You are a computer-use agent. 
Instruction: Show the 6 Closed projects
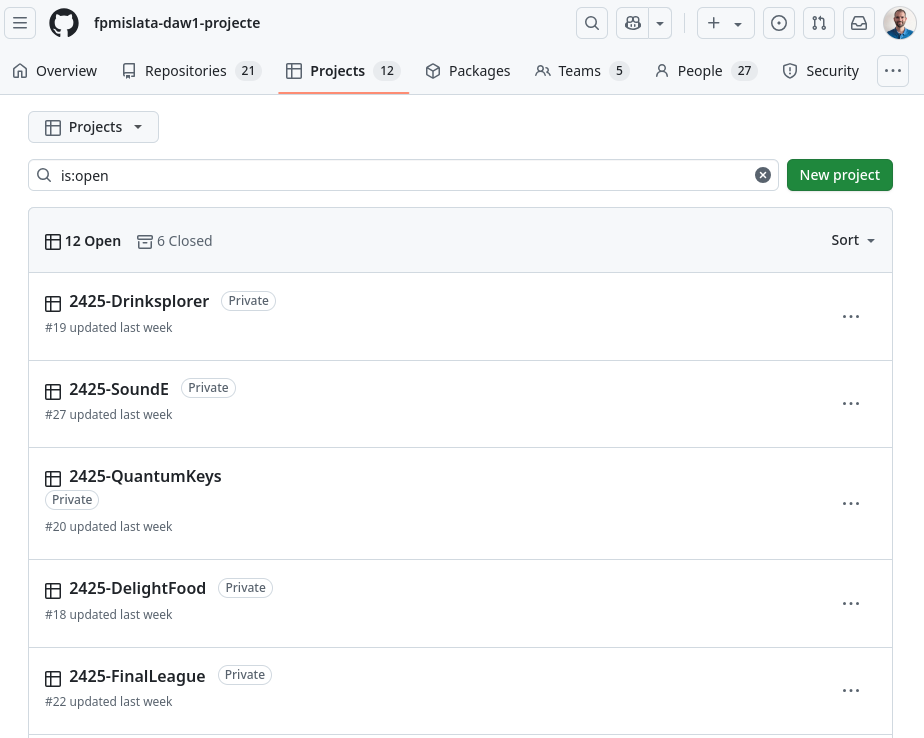pyautogui.click(x=174, y=241)
